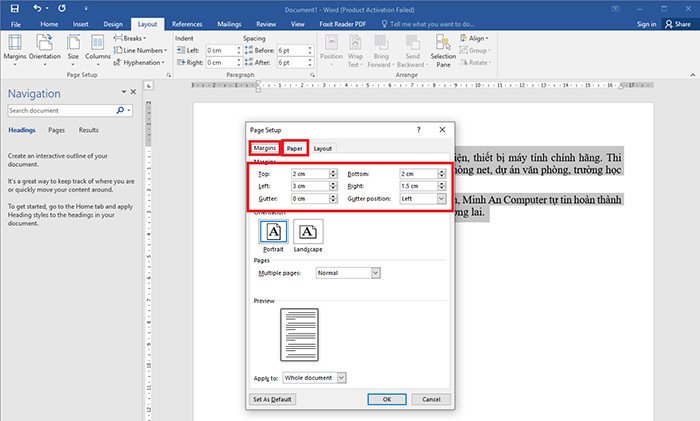Click the search magnifier in Navigation pane
Screen dimensions: 700x421
120,110
